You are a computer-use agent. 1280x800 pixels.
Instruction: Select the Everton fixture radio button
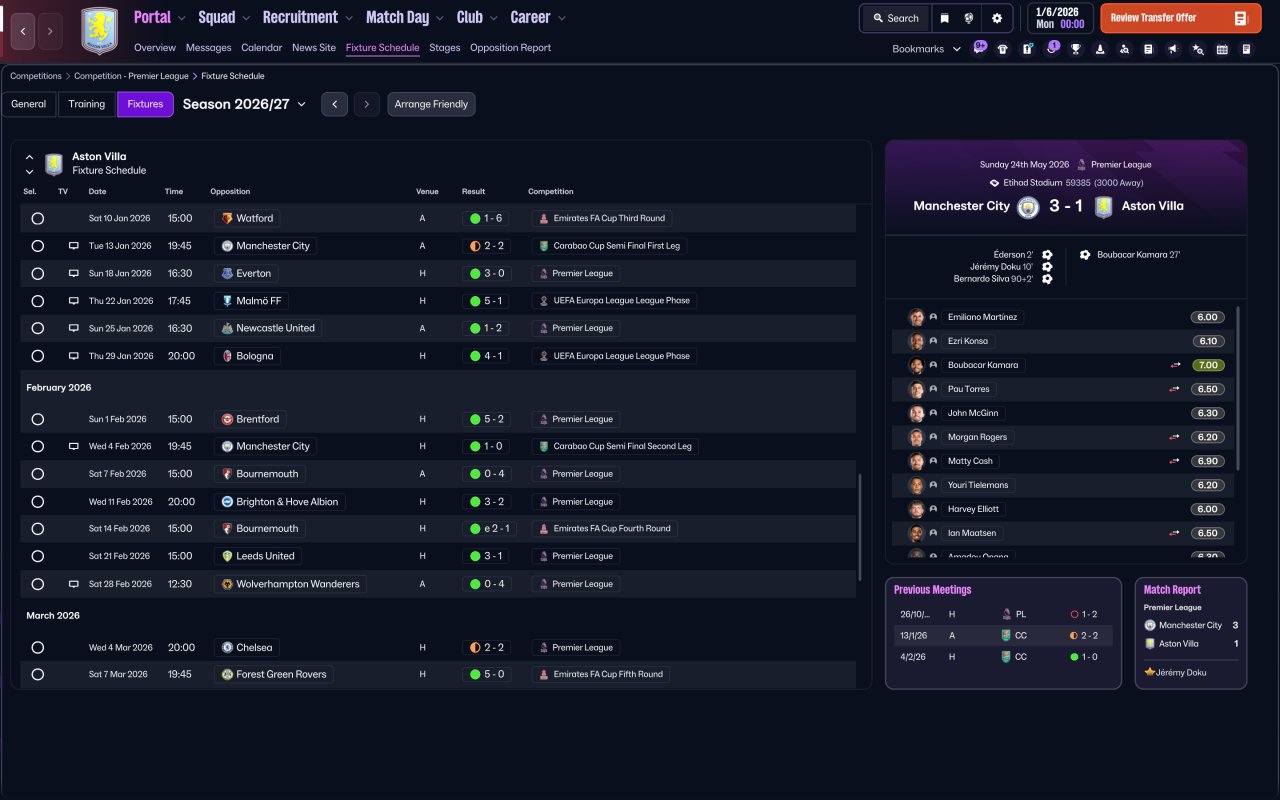(37, 273)
